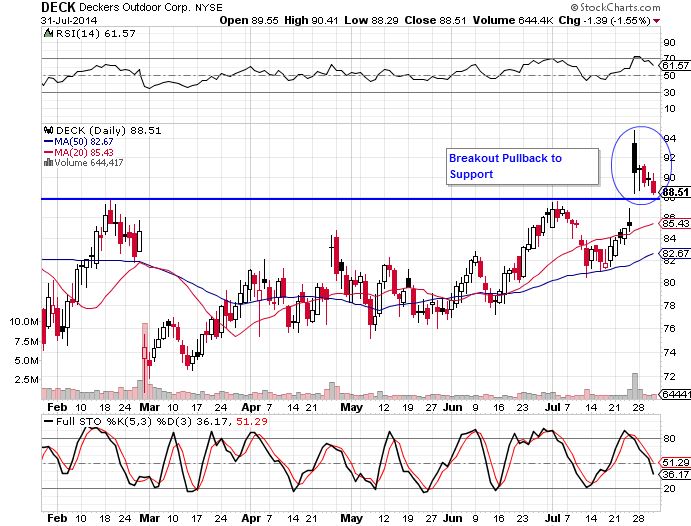Click the 10 level on RSI axis

point(669,108)
